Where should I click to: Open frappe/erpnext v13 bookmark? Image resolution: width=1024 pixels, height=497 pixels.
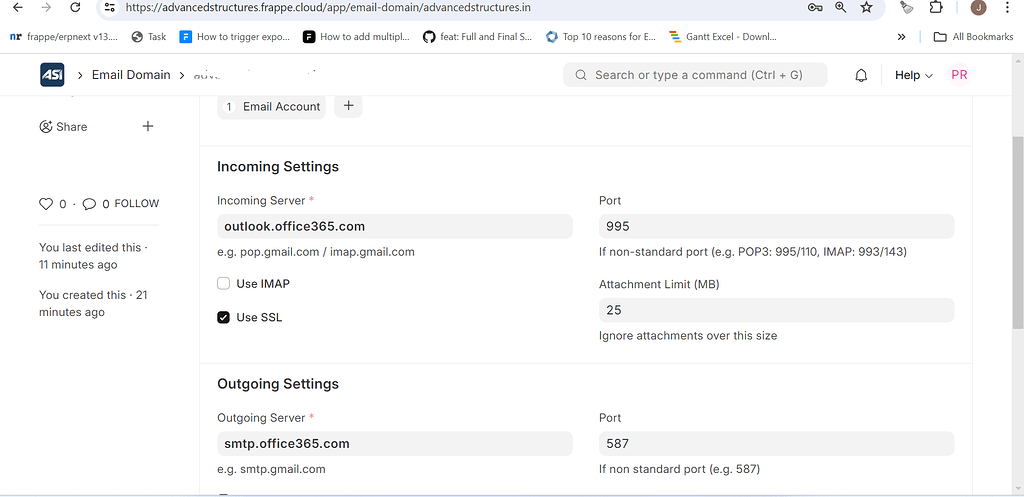[63, 37]
